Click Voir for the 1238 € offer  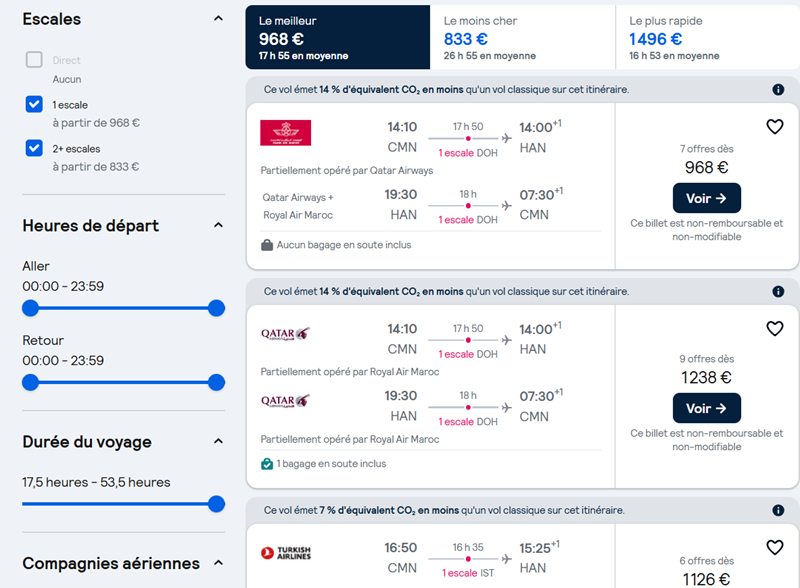pos(707,408)
